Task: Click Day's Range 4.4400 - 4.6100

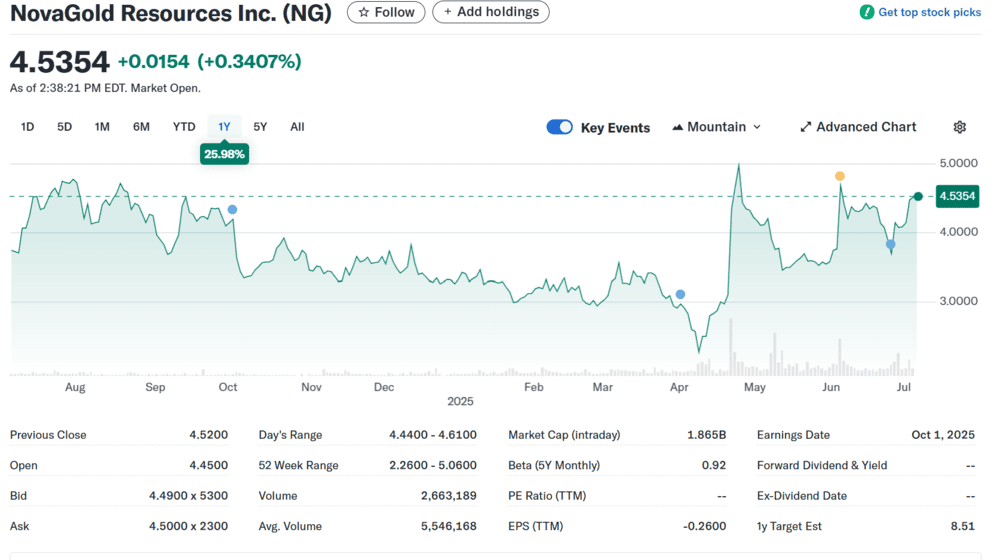Action: [x=432, y=435]
